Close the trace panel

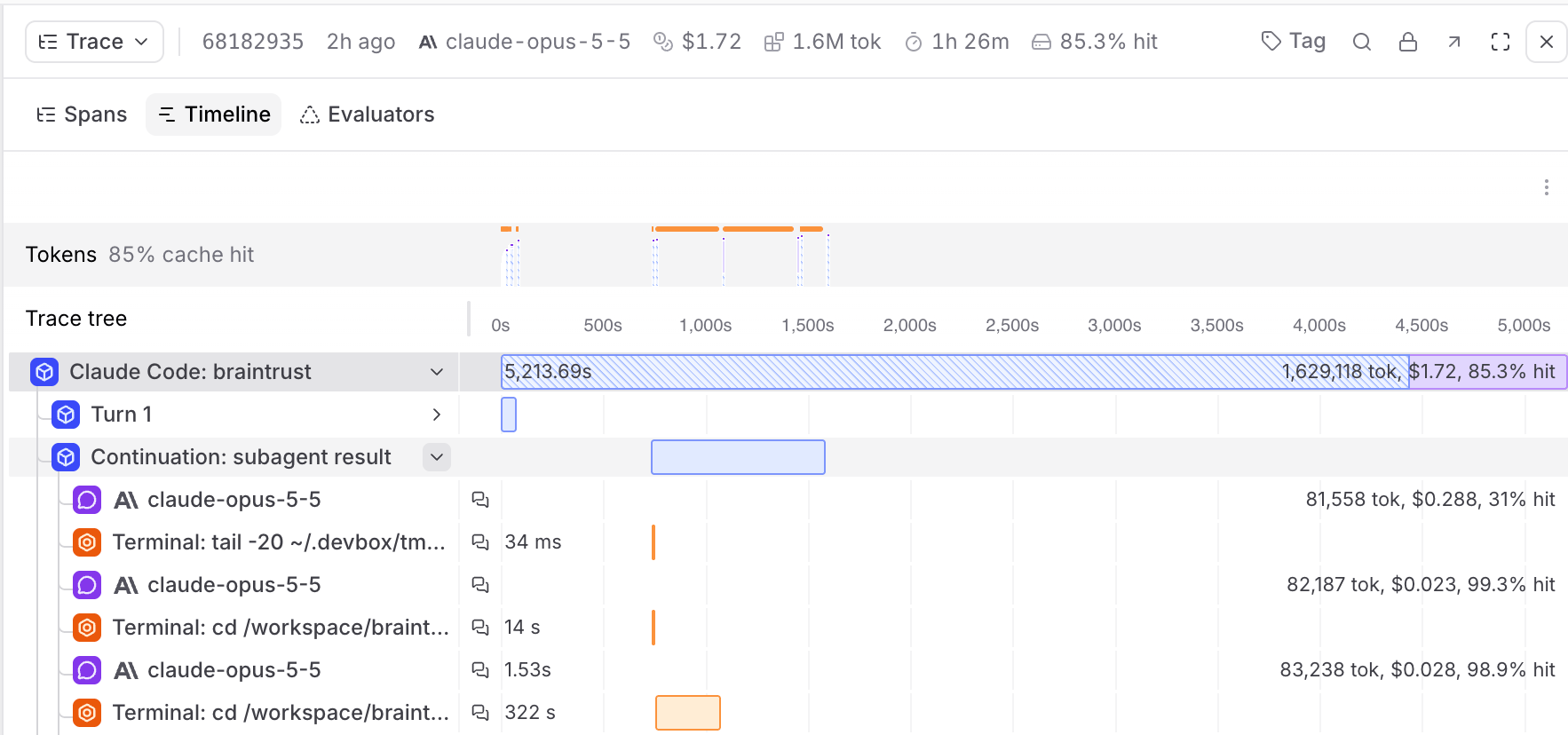1547,42
